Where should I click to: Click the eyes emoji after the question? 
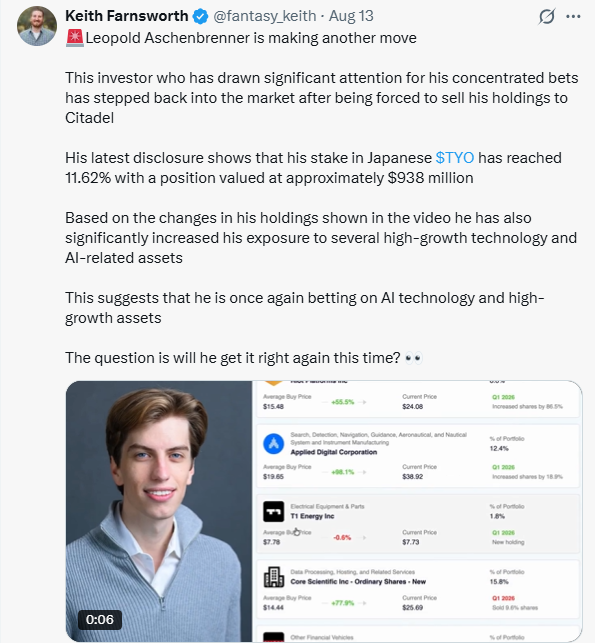(x=413, y=358)
